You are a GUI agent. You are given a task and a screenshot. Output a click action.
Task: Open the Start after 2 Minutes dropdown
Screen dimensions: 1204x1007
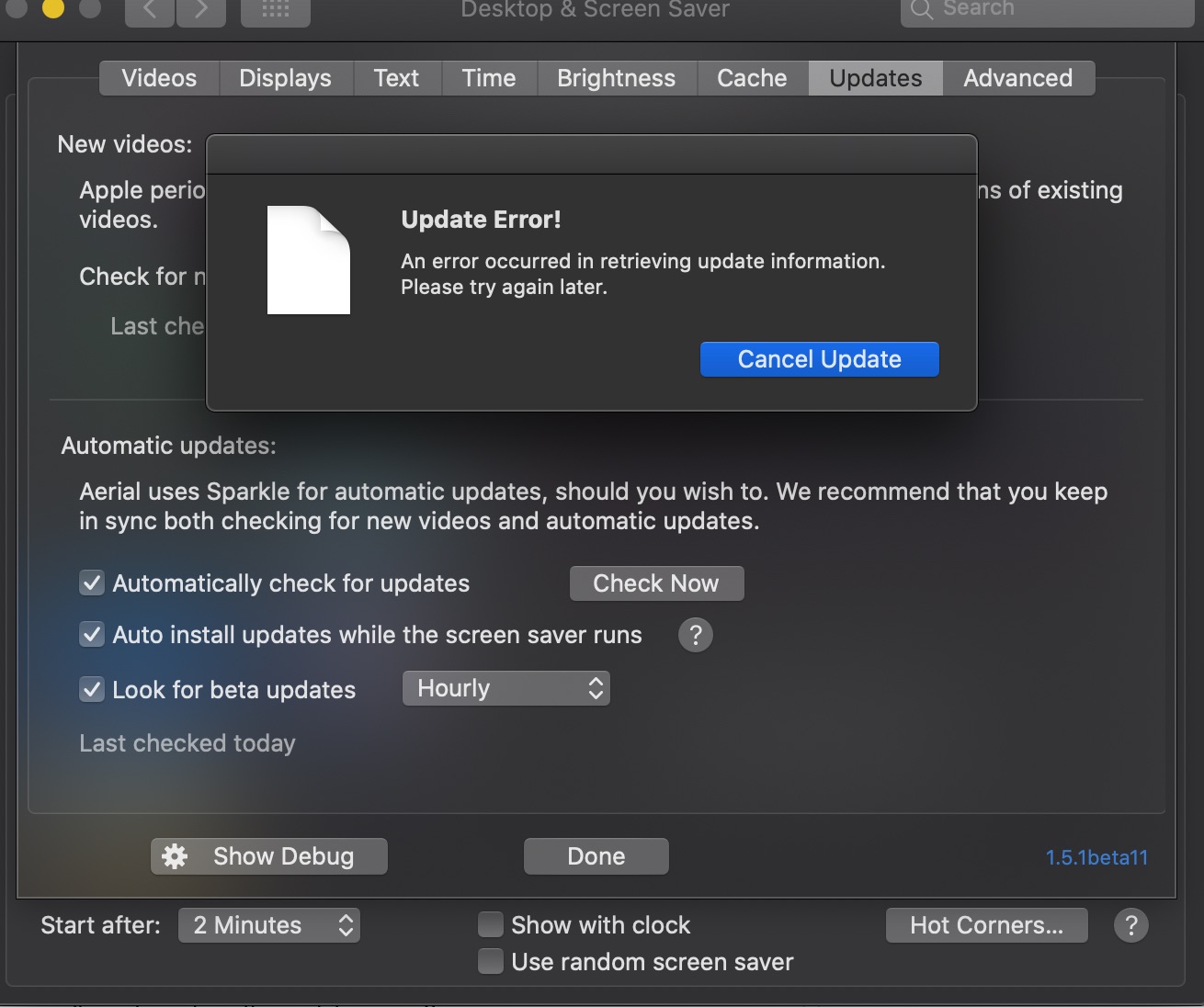pos(269,925)
